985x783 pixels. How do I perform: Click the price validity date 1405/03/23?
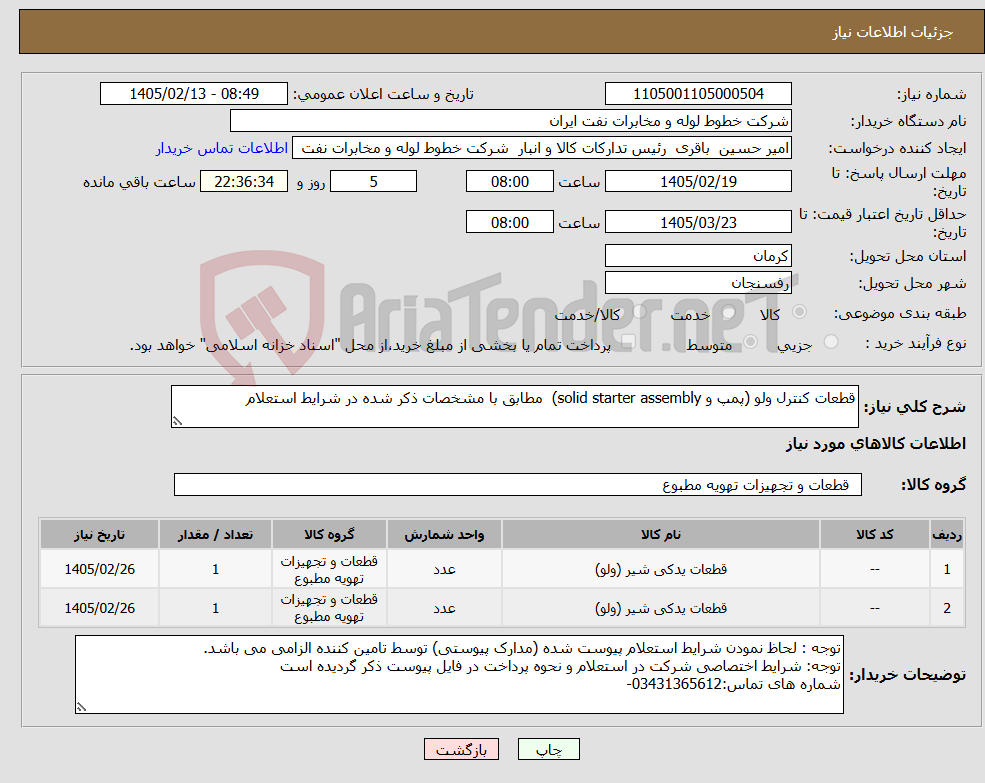pyautogui.click(x=698, y=222)
